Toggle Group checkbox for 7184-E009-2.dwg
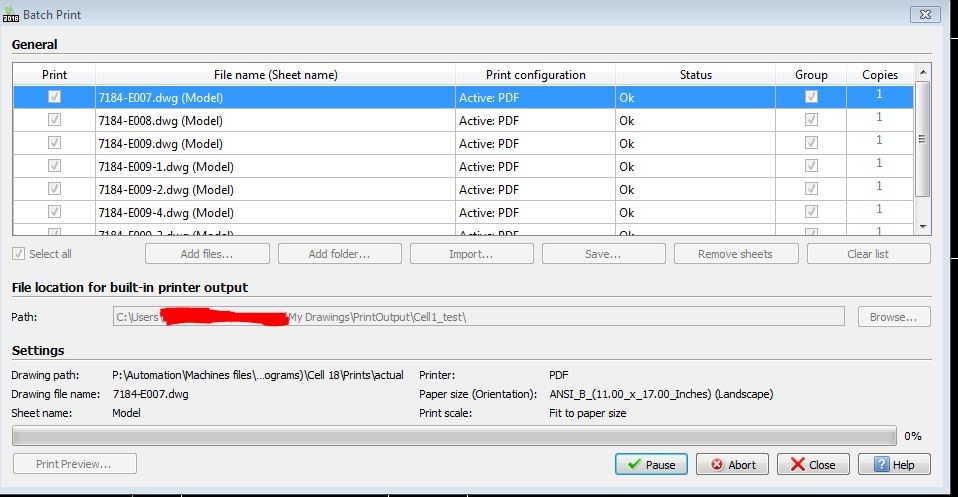This screenshot has height=497, width=958. pos(811,188)
